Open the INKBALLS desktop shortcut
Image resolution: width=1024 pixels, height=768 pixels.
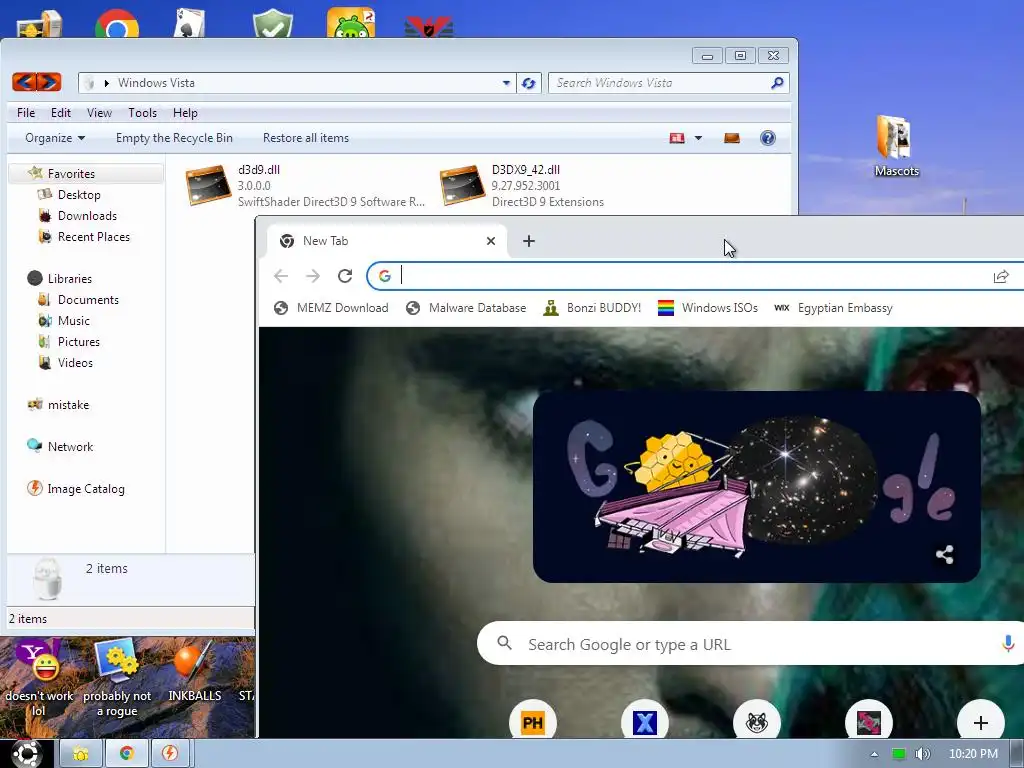point(194,671)
